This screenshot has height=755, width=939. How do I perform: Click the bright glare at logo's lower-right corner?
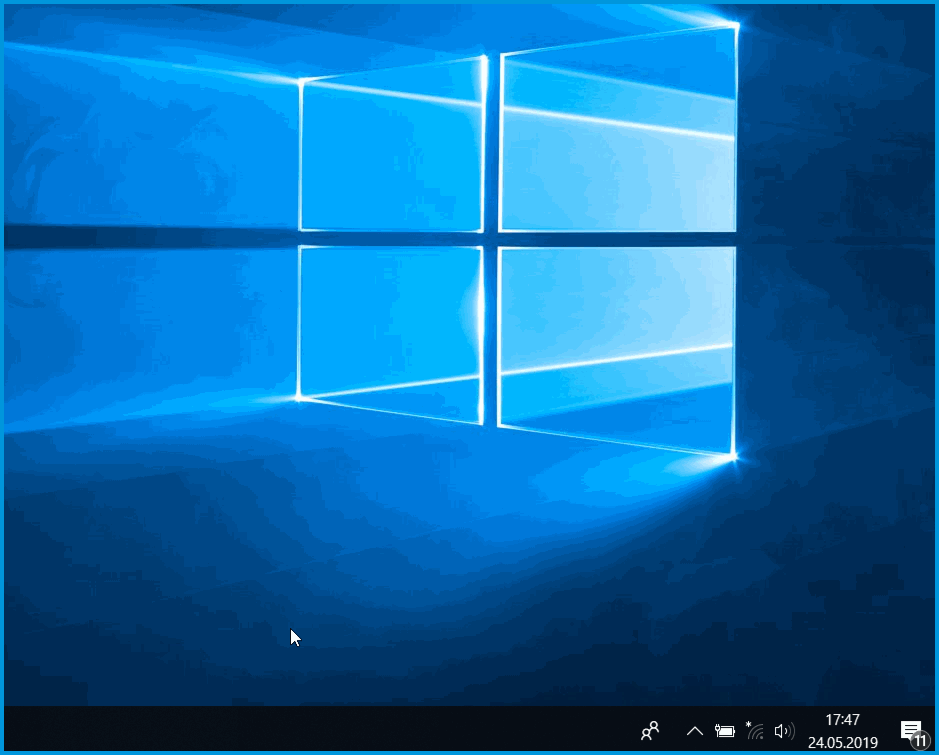734,457
